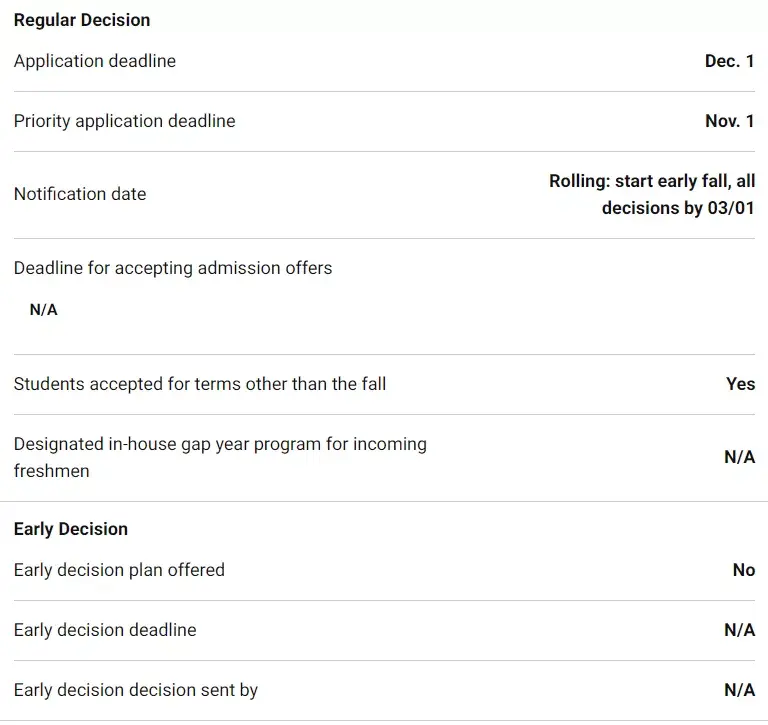The height and width of the screenshot is (725, 768).
Task: Click the Application deadline row label
Action: pos(95,61)
